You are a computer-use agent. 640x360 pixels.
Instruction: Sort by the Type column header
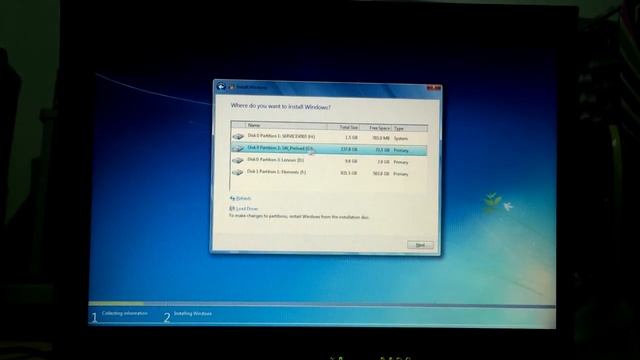point(409,129)
